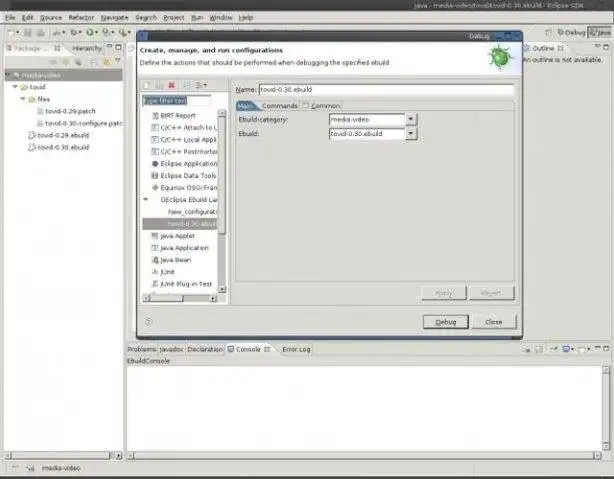This screenshot has height=479, width=614.
Task: Select JUnit in configuration list
Action: [163, 272]
